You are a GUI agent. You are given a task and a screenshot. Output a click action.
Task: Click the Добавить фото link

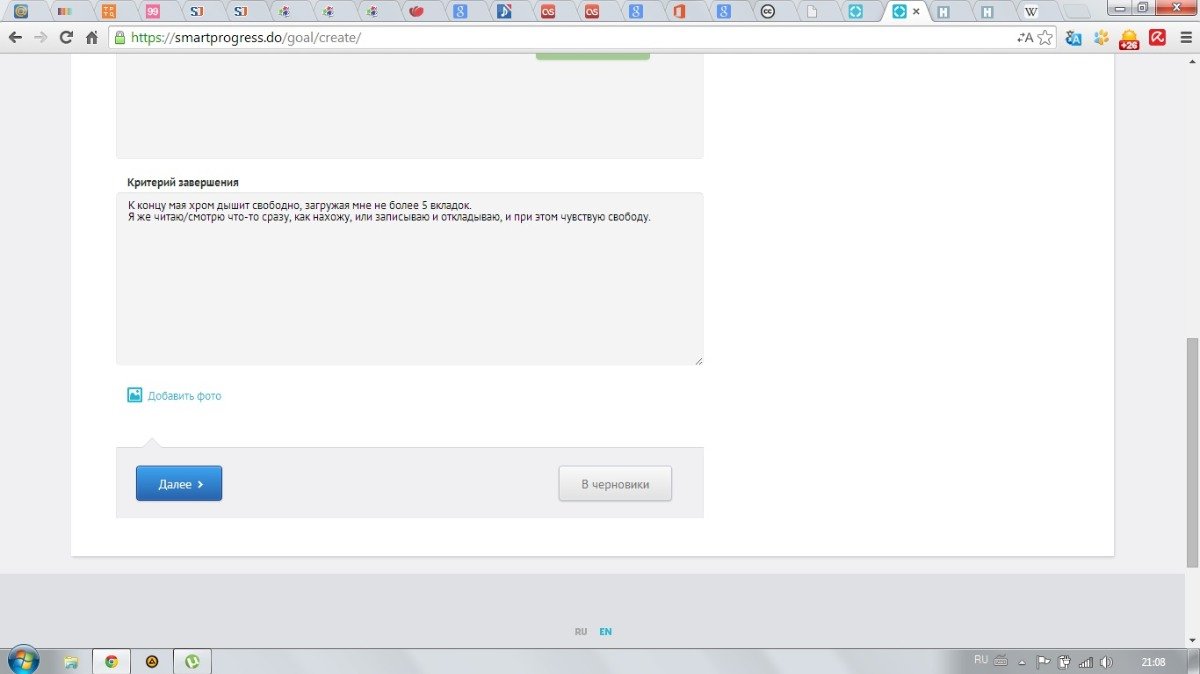tap(184, 396)
